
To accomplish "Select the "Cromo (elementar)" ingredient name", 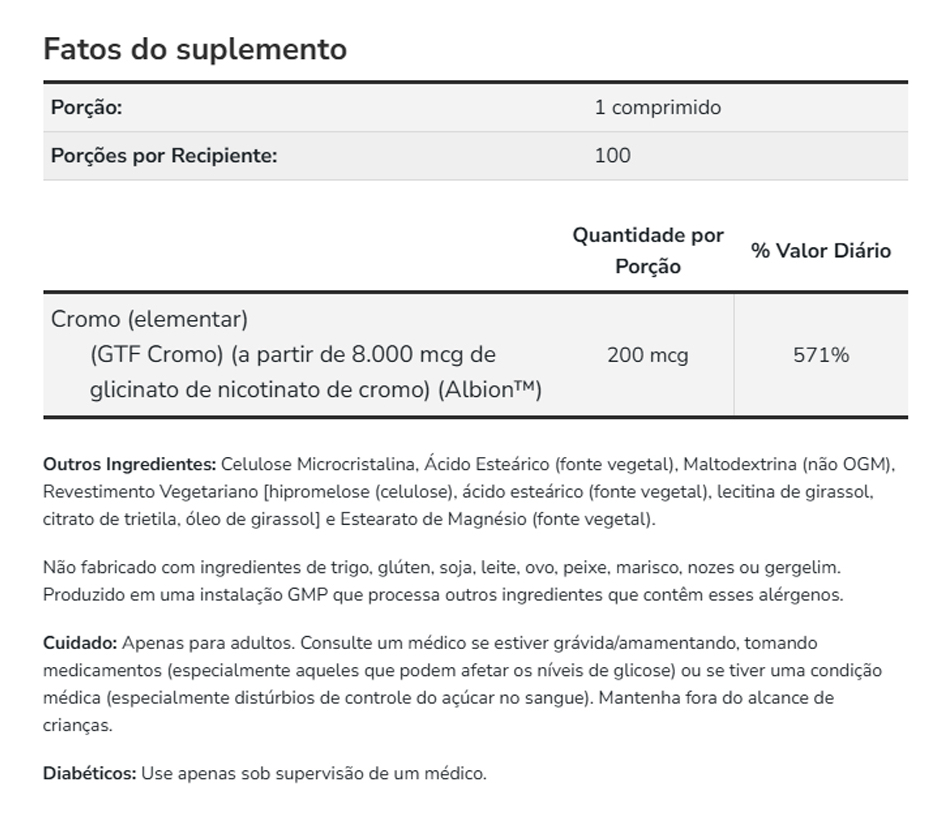I will [149, 320].
